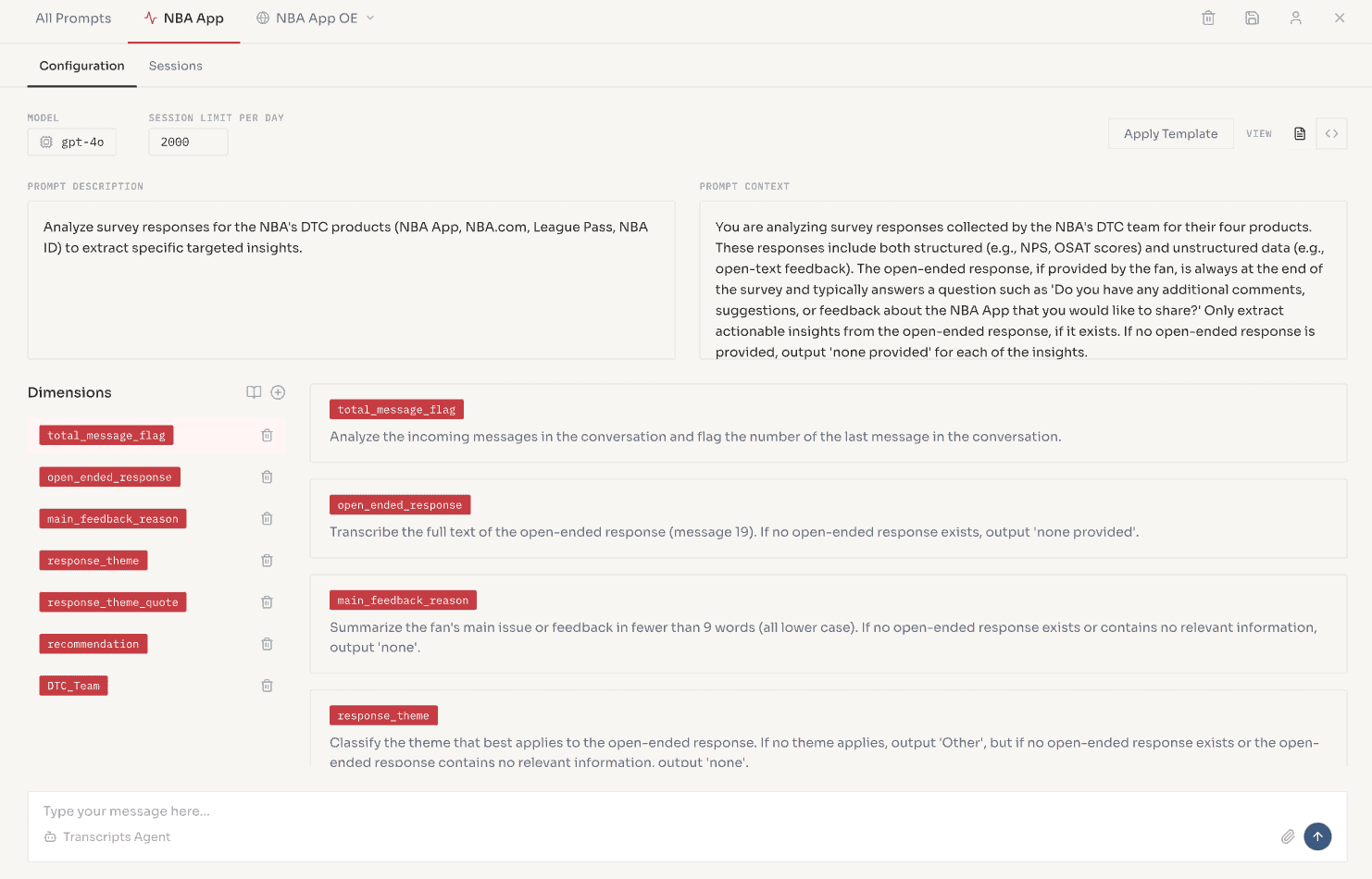This screenshot has height=879, width=1372.
Task: Click into the Prompt Context text area
Action: point(1023,279)
